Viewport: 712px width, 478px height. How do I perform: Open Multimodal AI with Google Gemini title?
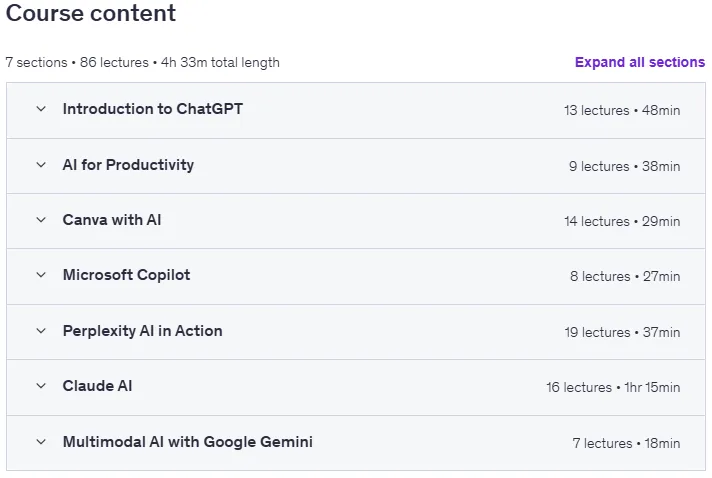tap(188, 442)
